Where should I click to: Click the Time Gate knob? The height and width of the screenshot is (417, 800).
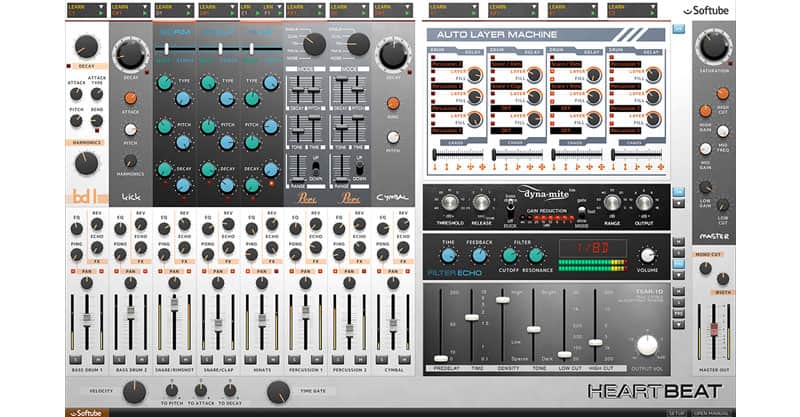(x=279, y=392)
